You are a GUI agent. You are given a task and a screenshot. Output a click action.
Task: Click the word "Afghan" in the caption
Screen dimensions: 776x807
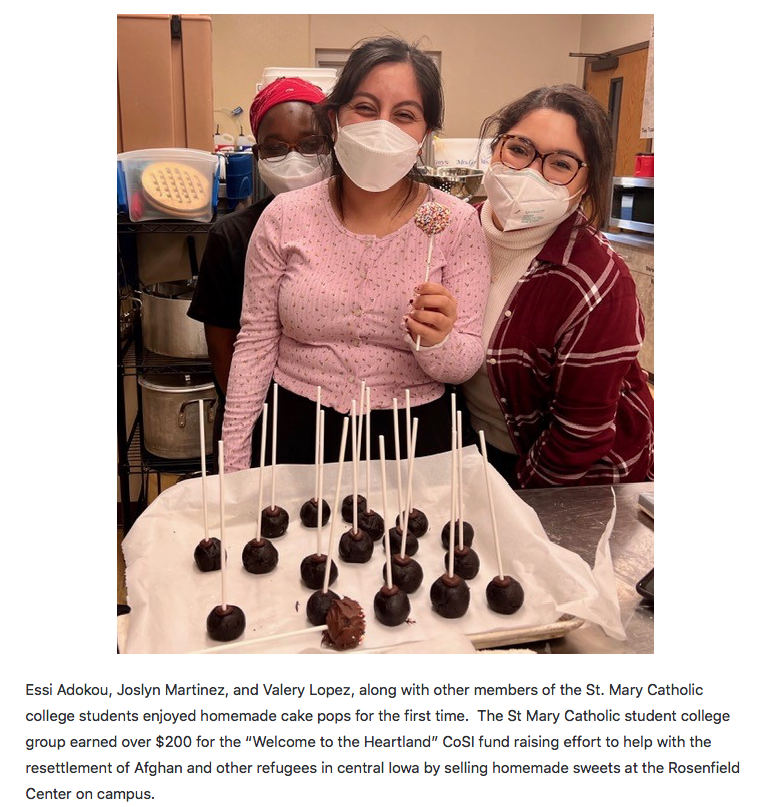pos(158,768)
